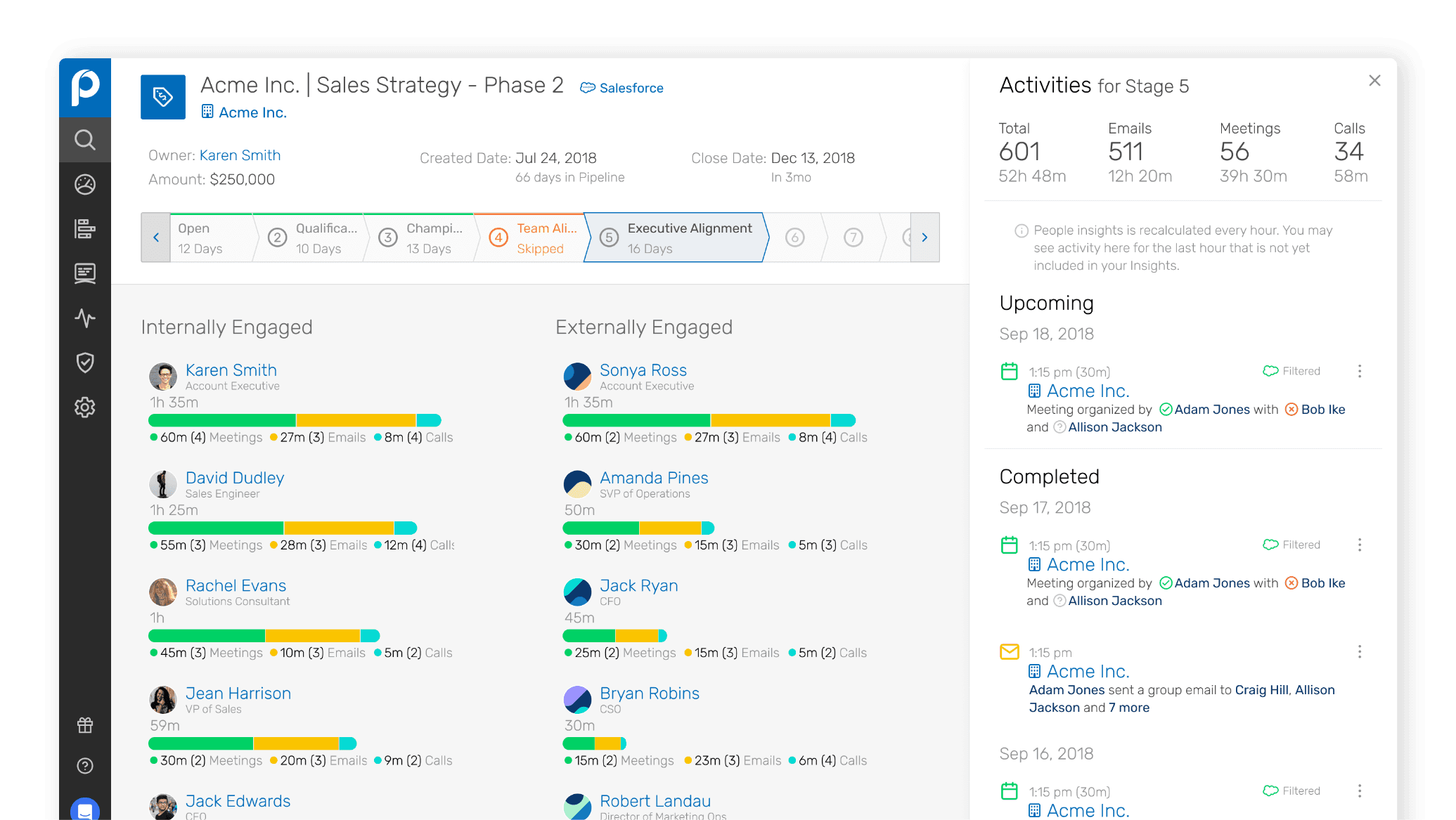Open the help question mark icon
This screenshot has height=820, width=1456.
(85, 766)
